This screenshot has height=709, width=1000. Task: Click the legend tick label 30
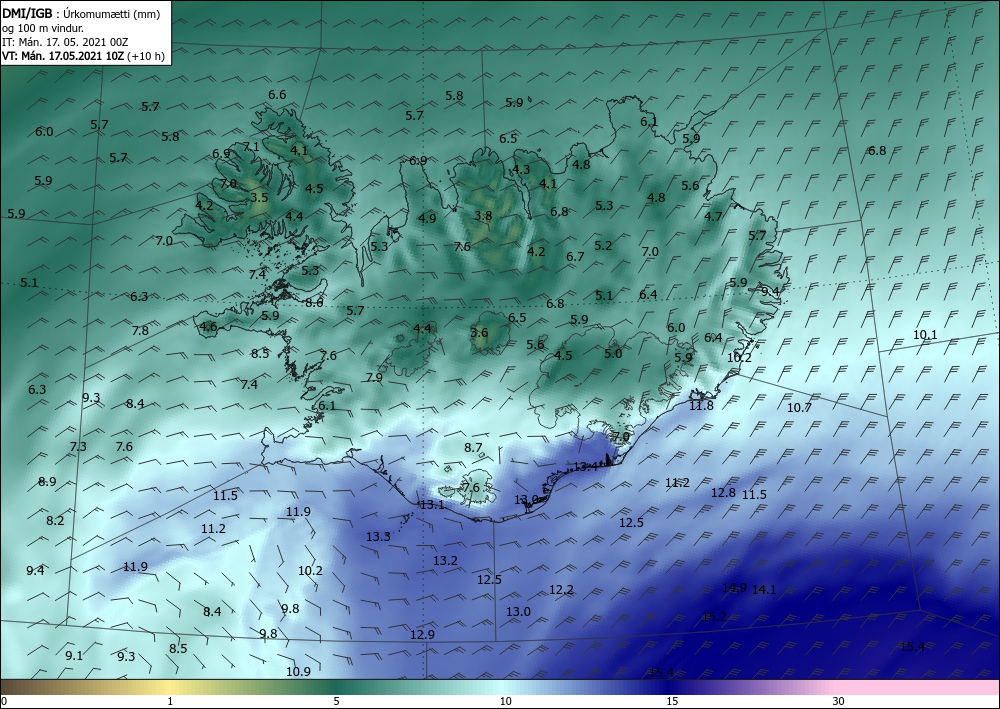coord(839,701)
